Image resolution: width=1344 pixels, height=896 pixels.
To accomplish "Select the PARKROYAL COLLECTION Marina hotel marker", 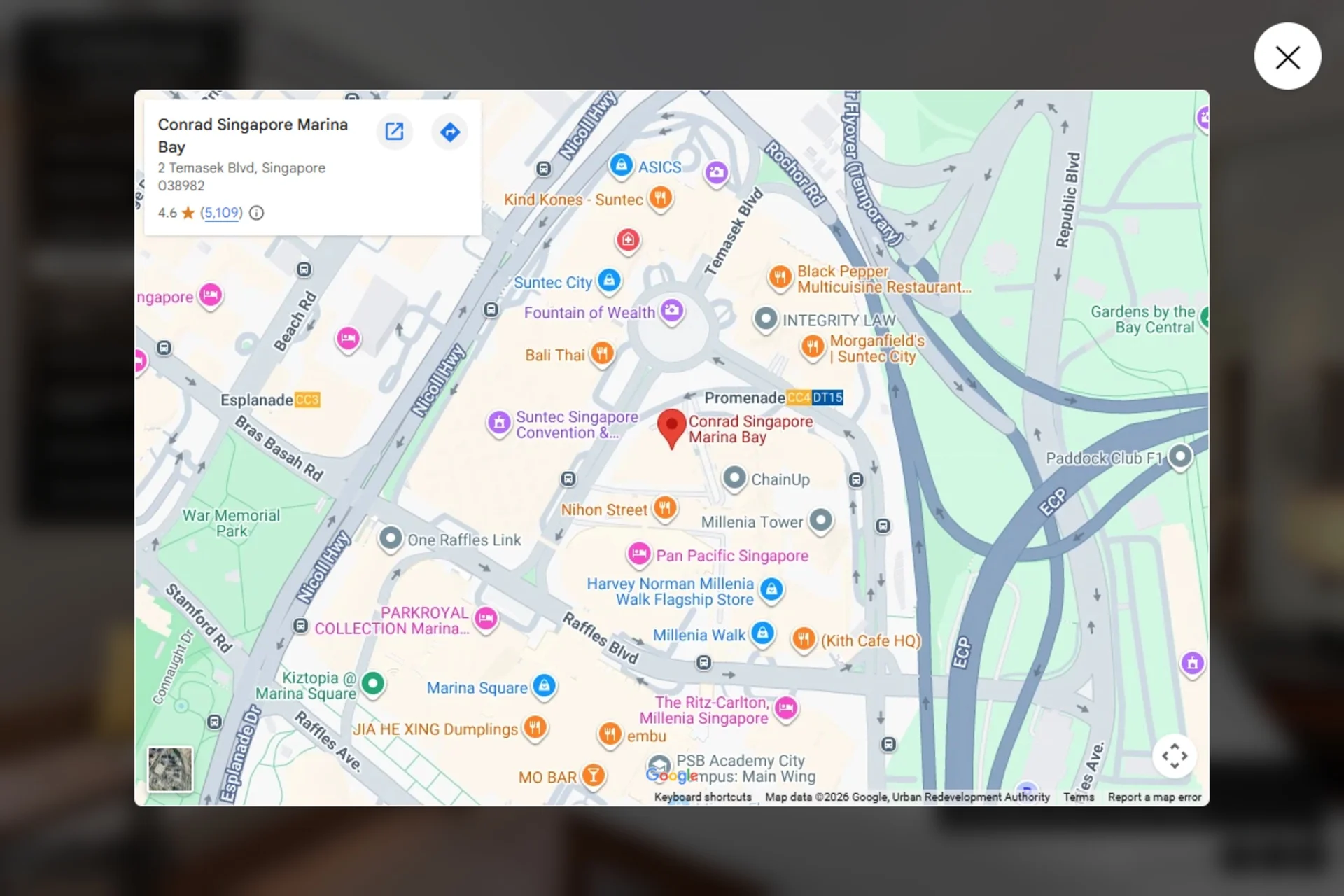I will (486, 619).
